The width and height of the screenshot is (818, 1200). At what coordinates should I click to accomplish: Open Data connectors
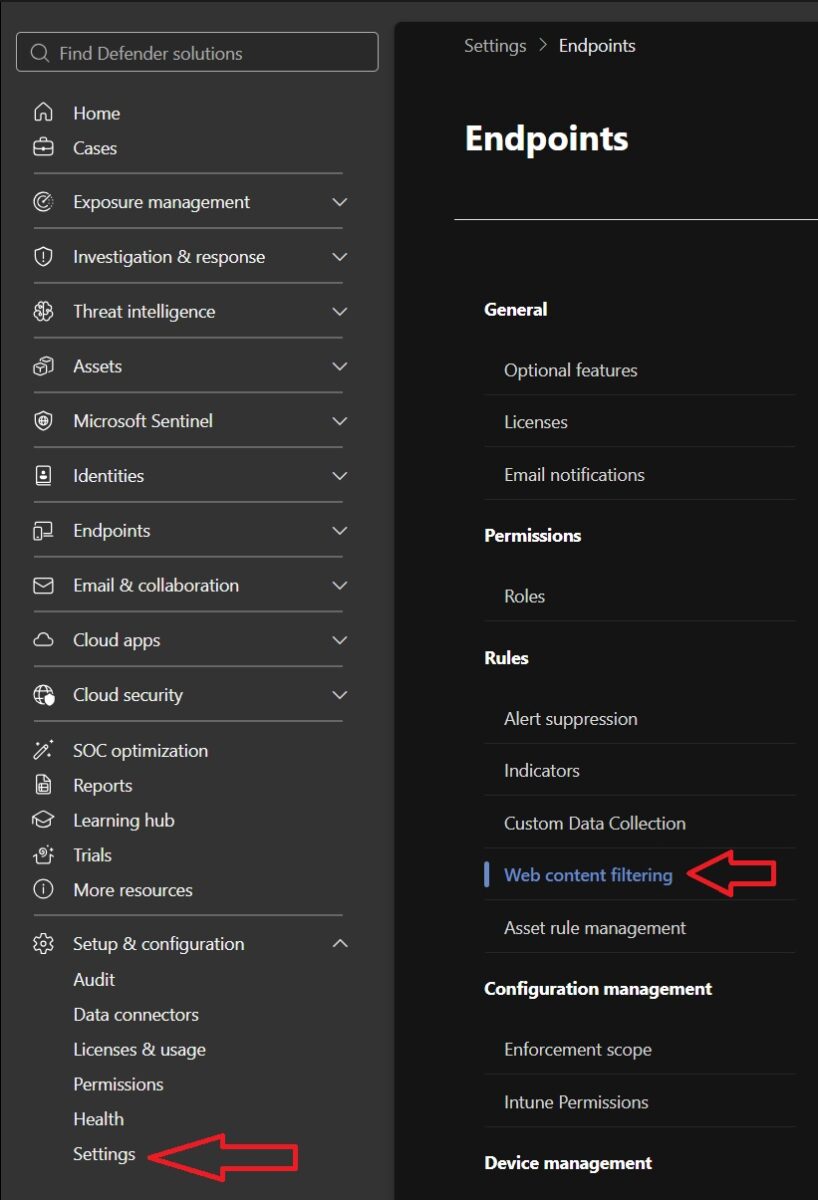[136, 1014]
